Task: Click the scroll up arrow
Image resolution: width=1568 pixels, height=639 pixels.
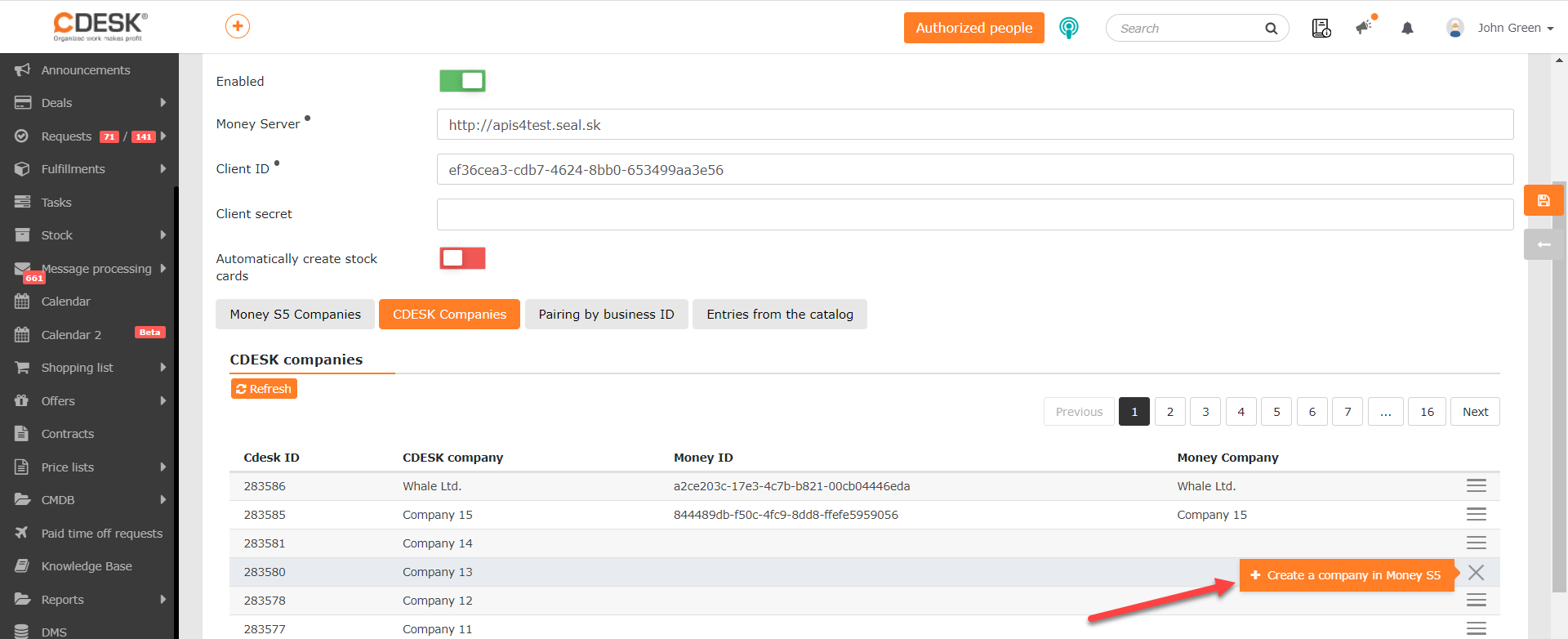Action: [x=1559, y=60]
